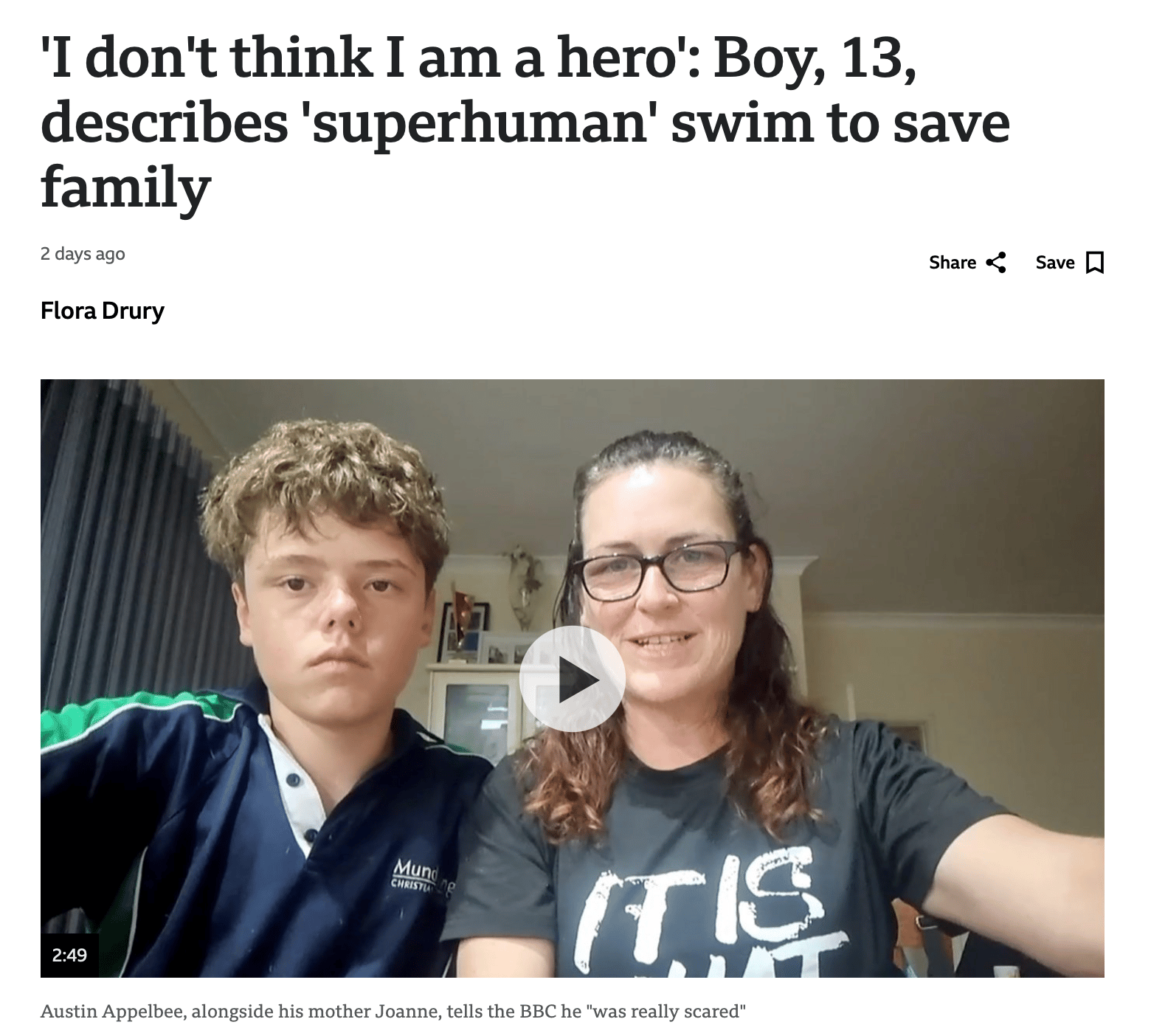Viewport: 1151px width, 1036px height.
Task: Play the video with the center play button
Action: pos(573,679)
